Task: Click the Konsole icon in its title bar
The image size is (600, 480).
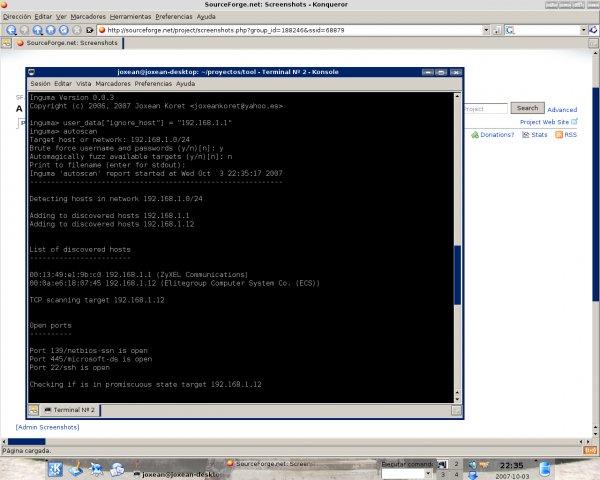Action: pos(33,73)
